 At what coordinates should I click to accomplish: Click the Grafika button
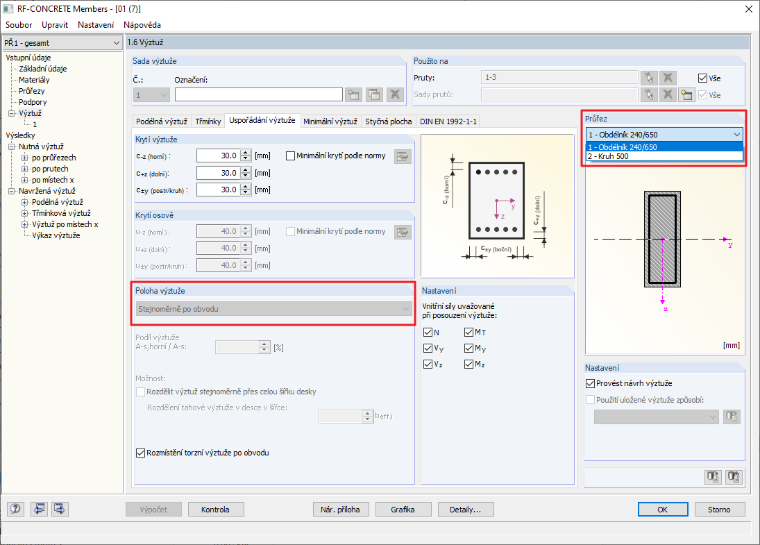(x=403, y=510)
